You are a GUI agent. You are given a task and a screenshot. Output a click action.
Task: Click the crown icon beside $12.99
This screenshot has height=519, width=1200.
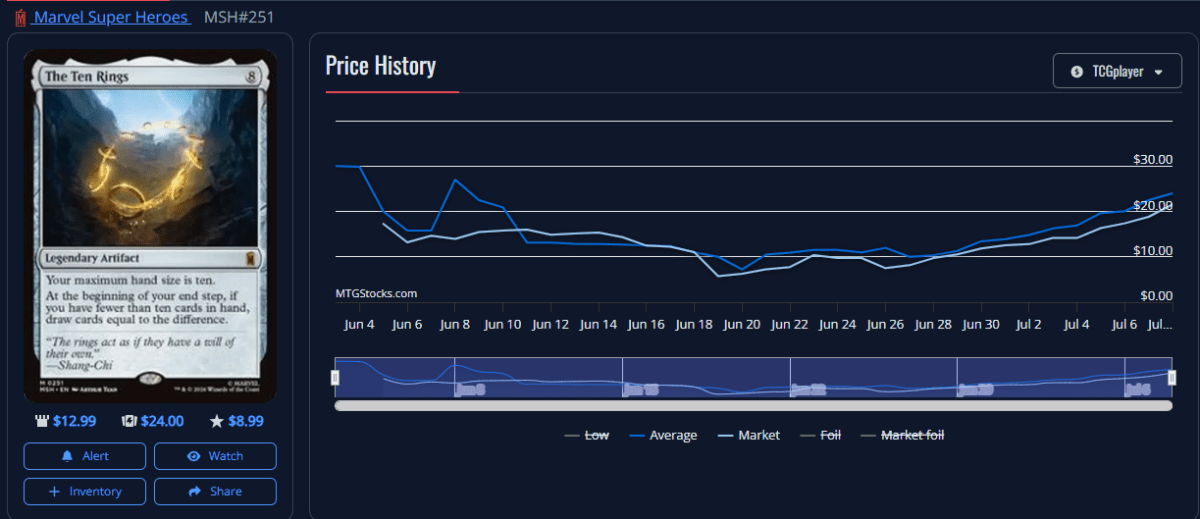[x=44, y=421]
